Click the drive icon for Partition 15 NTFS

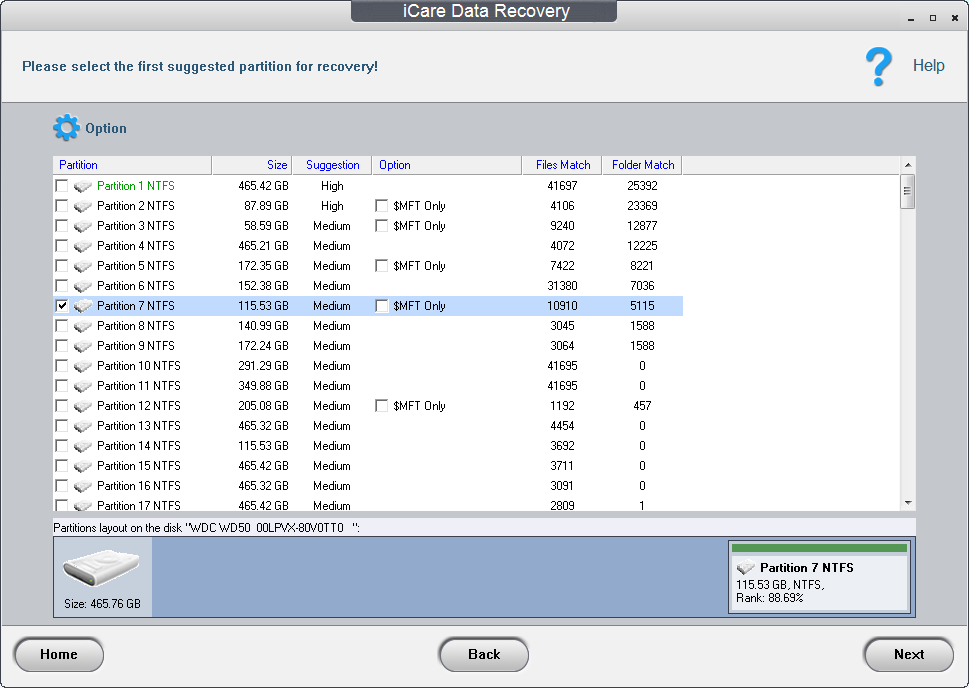83,466
